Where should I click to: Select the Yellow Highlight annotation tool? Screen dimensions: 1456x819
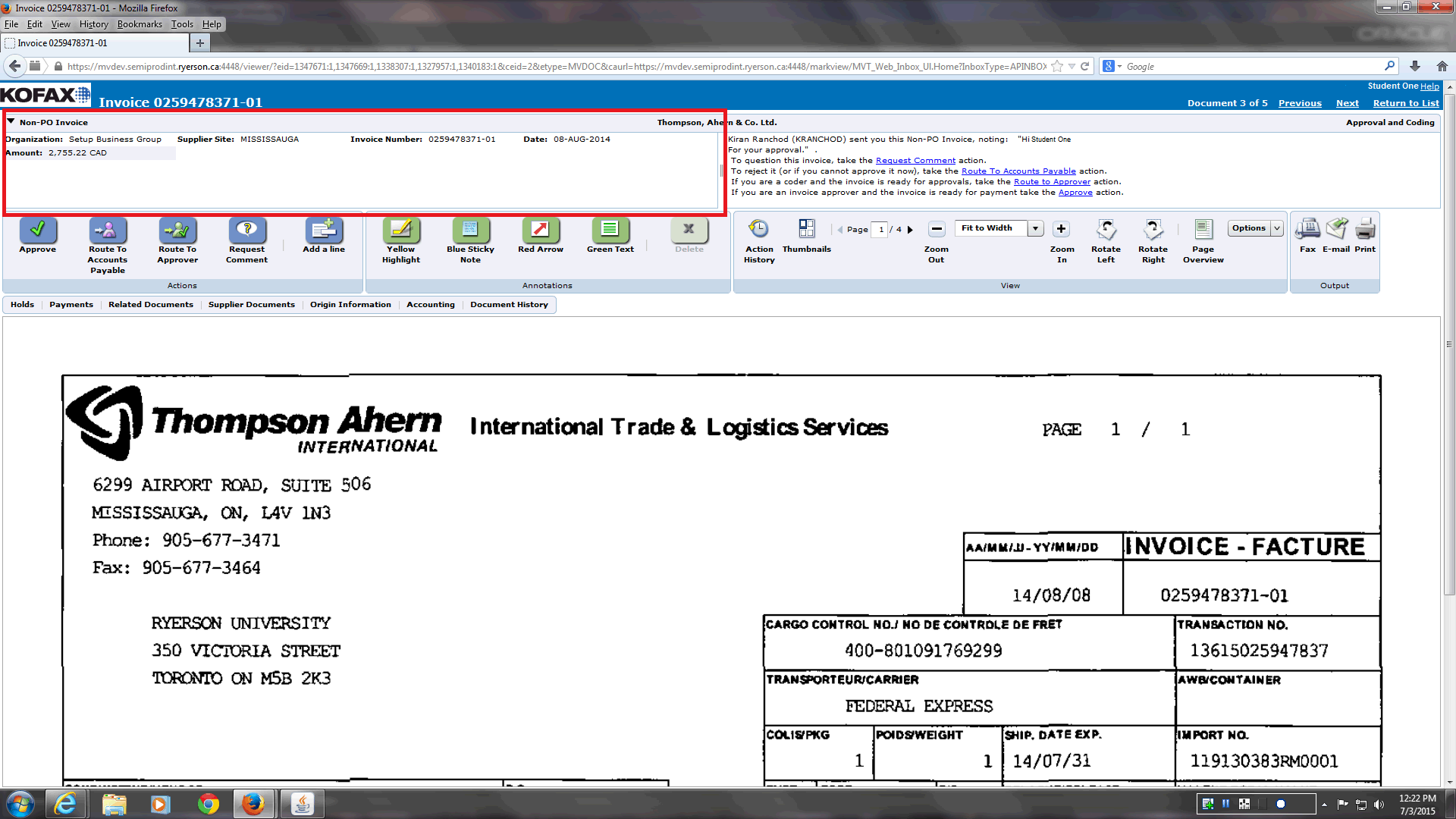[x=400, y=230]
